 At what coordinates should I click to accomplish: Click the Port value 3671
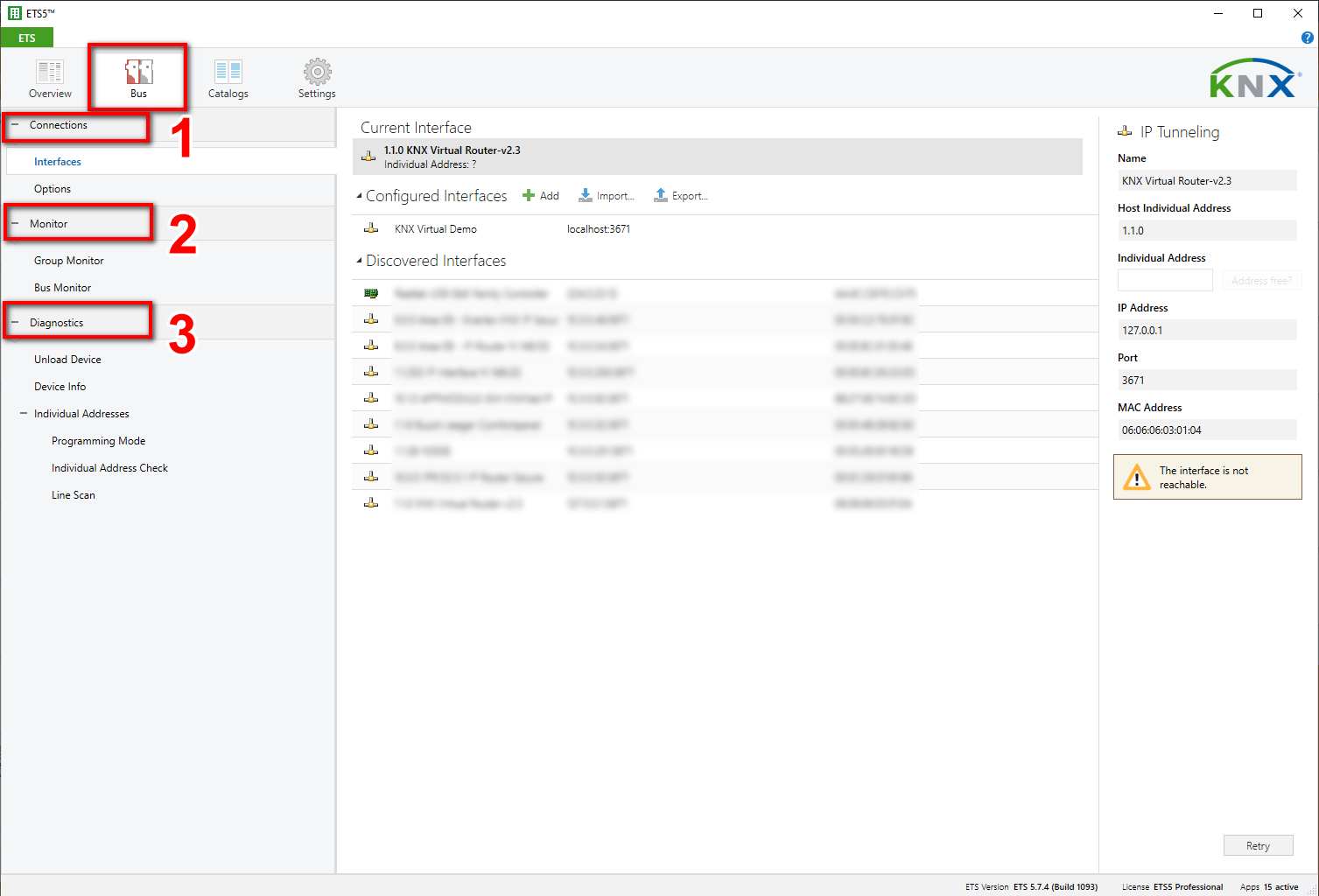pos(1207,380)
